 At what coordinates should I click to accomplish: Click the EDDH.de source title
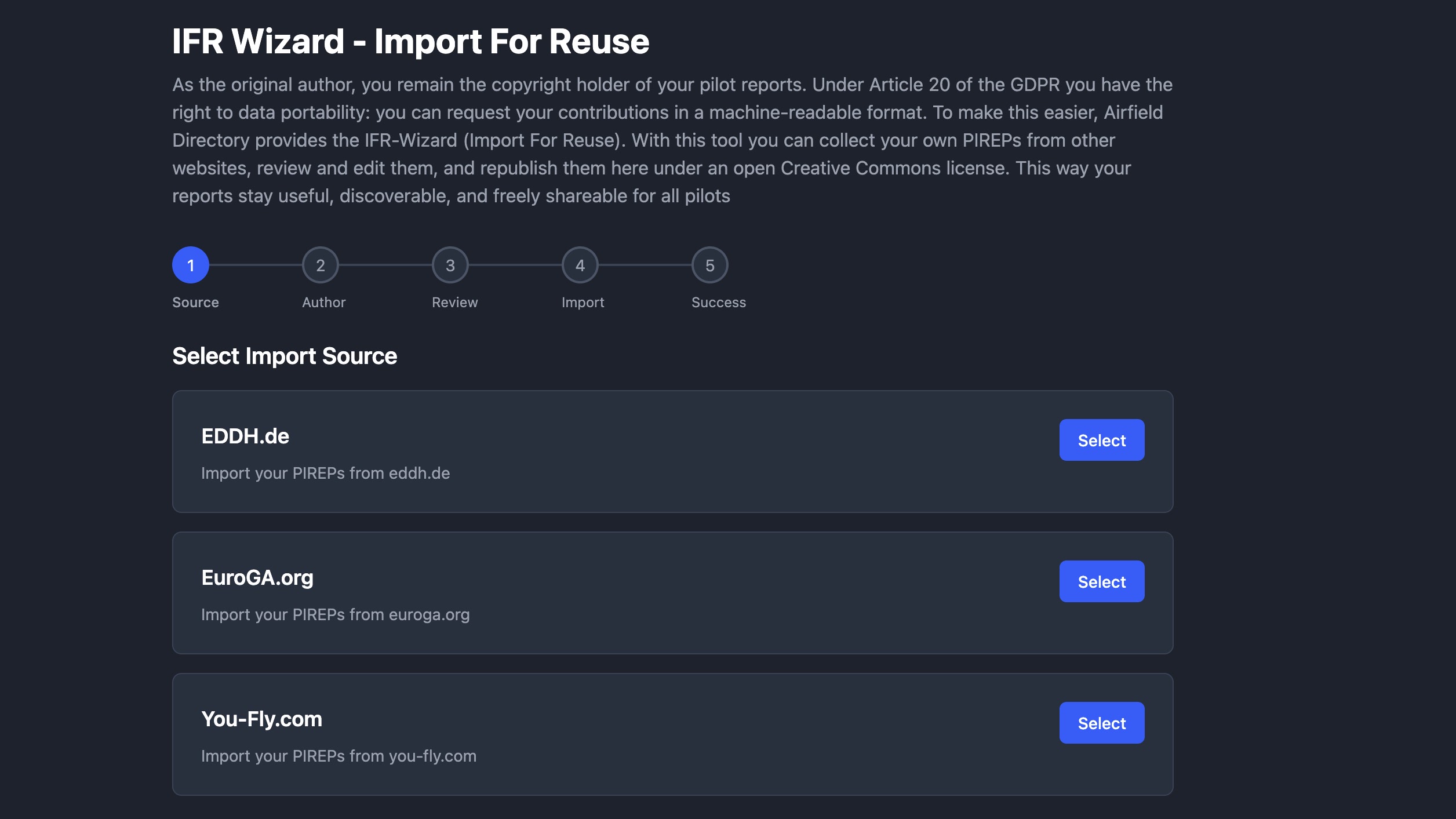click(245, 436)
